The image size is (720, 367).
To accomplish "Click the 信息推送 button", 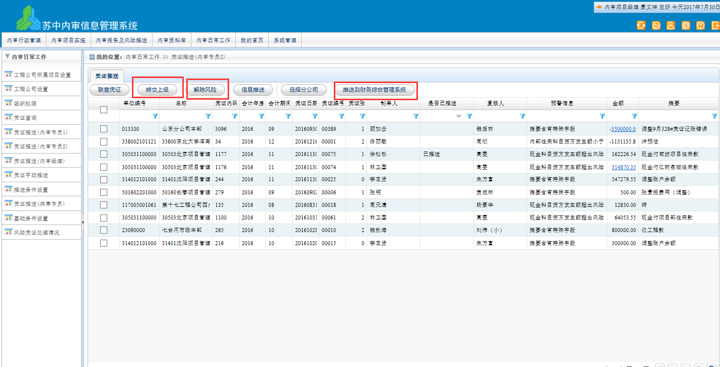I will coord(253,90).
